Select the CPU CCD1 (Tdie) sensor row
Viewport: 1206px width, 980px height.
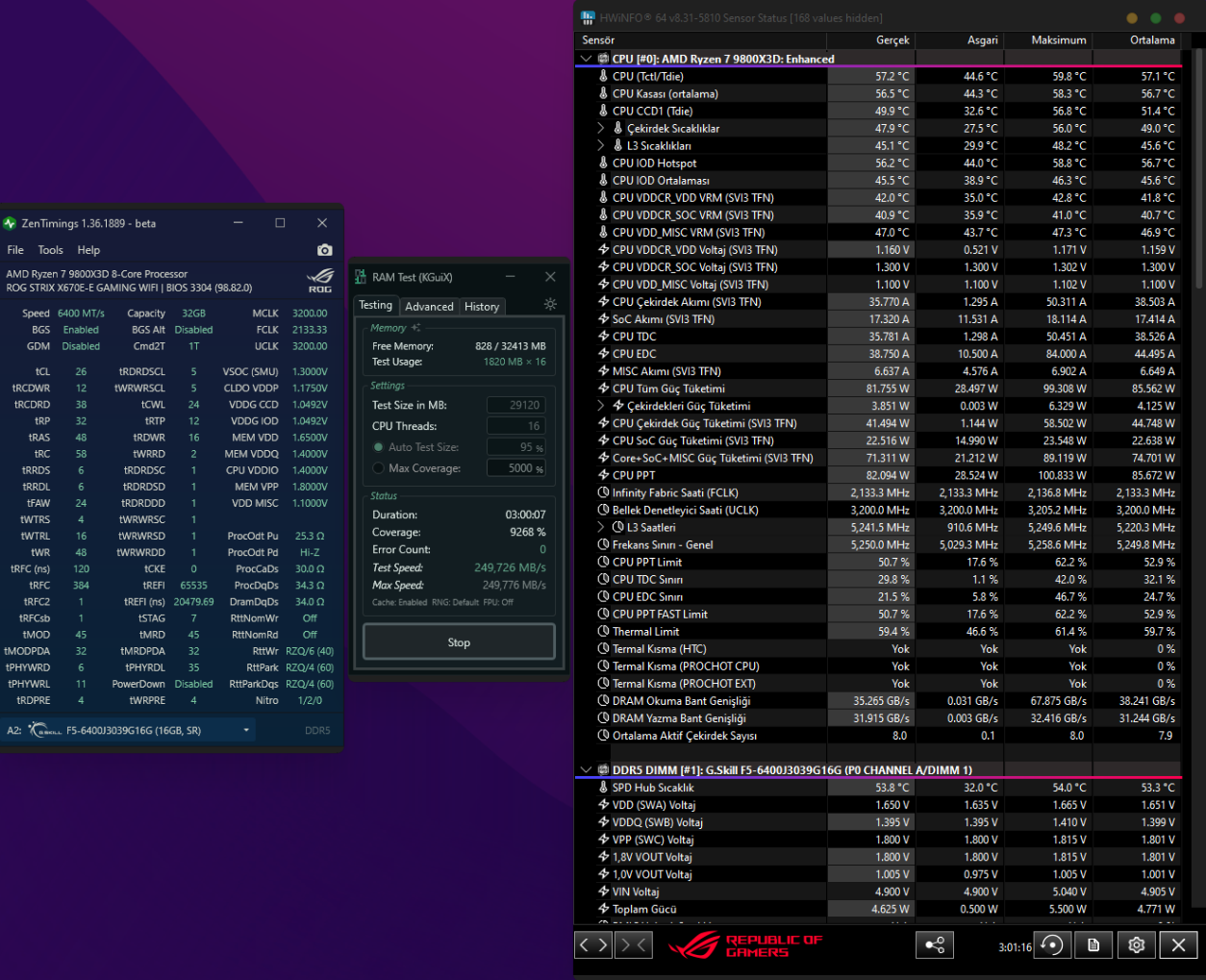878,111
